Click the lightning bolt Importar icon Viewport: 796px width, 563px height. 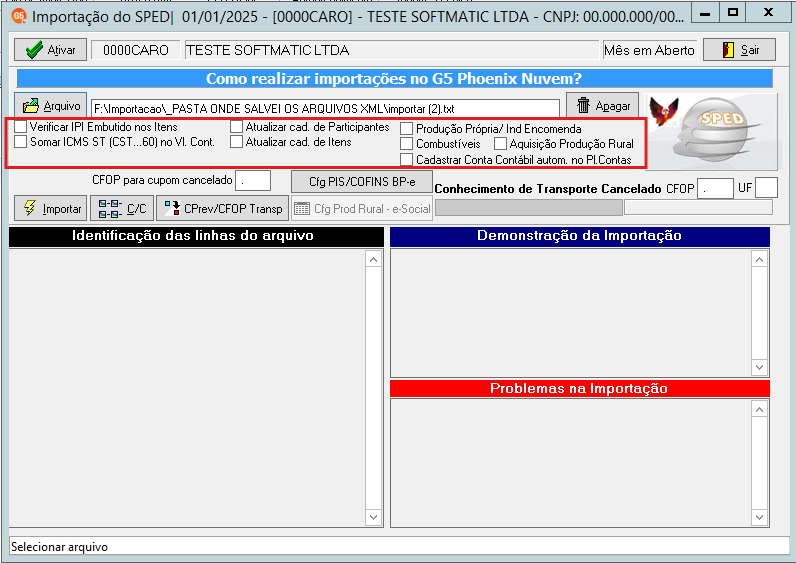point(30,208)
